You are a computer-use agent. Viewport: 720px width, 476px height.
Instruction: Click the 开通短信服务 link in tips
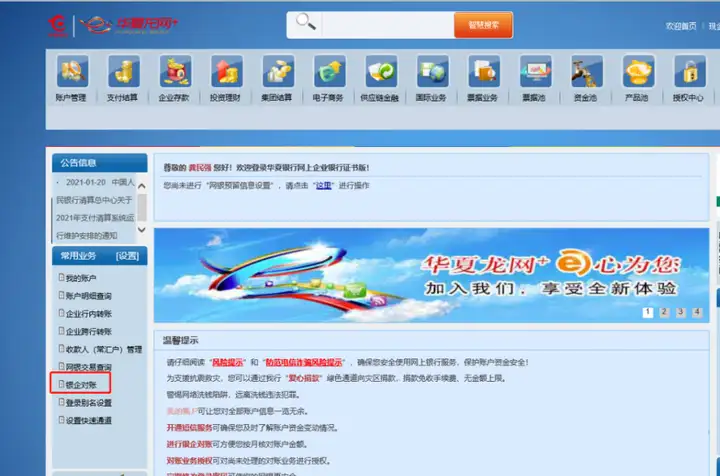pyautogui.click(x=189, y=428)
